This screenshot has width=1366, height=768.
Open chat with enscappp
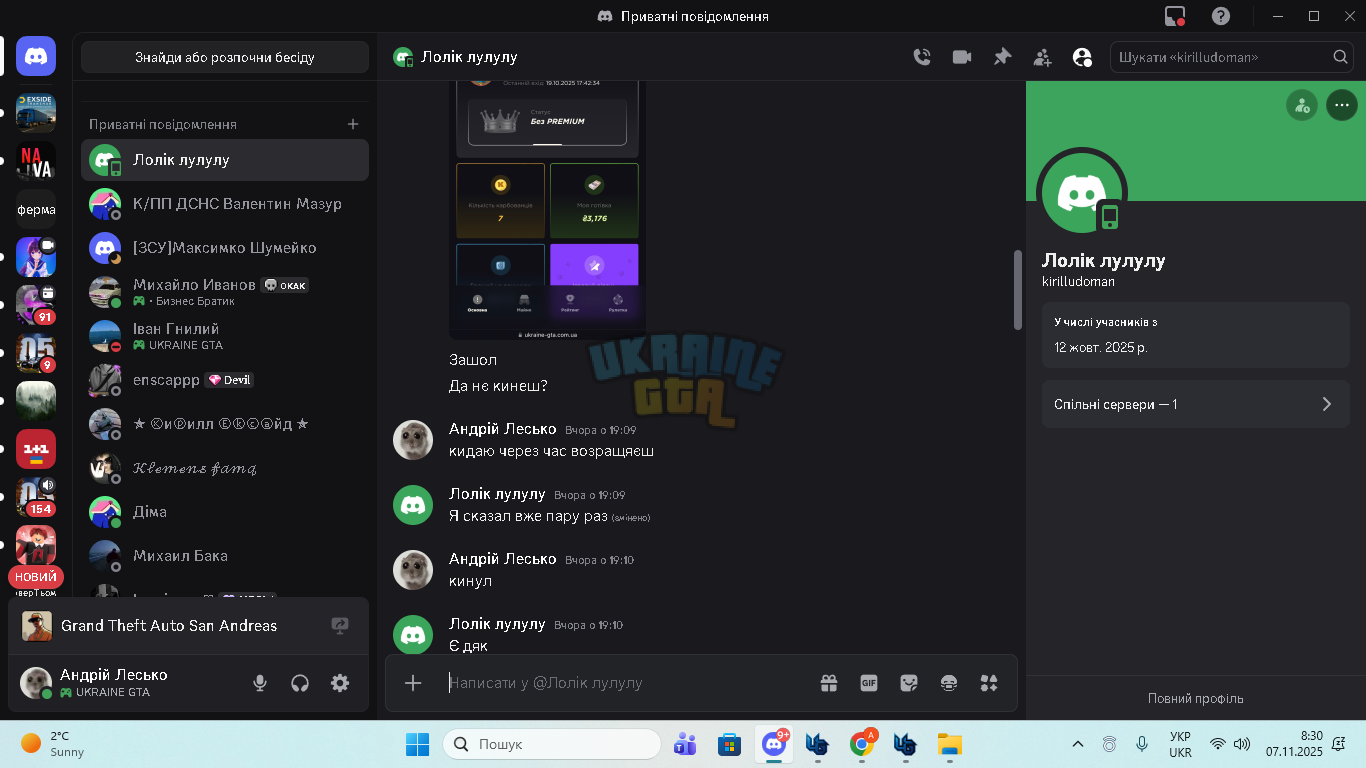point(225,380)
